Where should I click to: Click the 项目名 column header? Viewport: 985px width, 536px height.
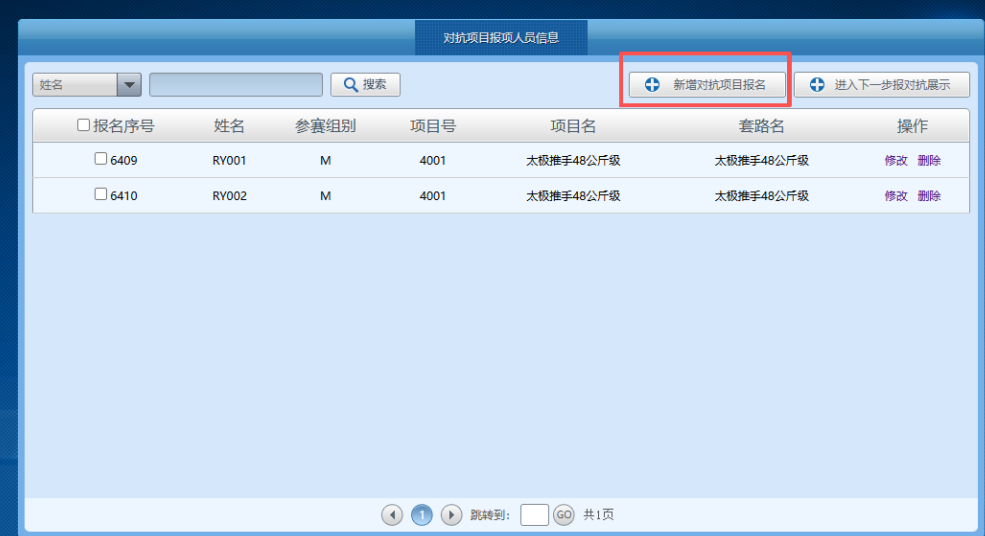tap(573, 126)
